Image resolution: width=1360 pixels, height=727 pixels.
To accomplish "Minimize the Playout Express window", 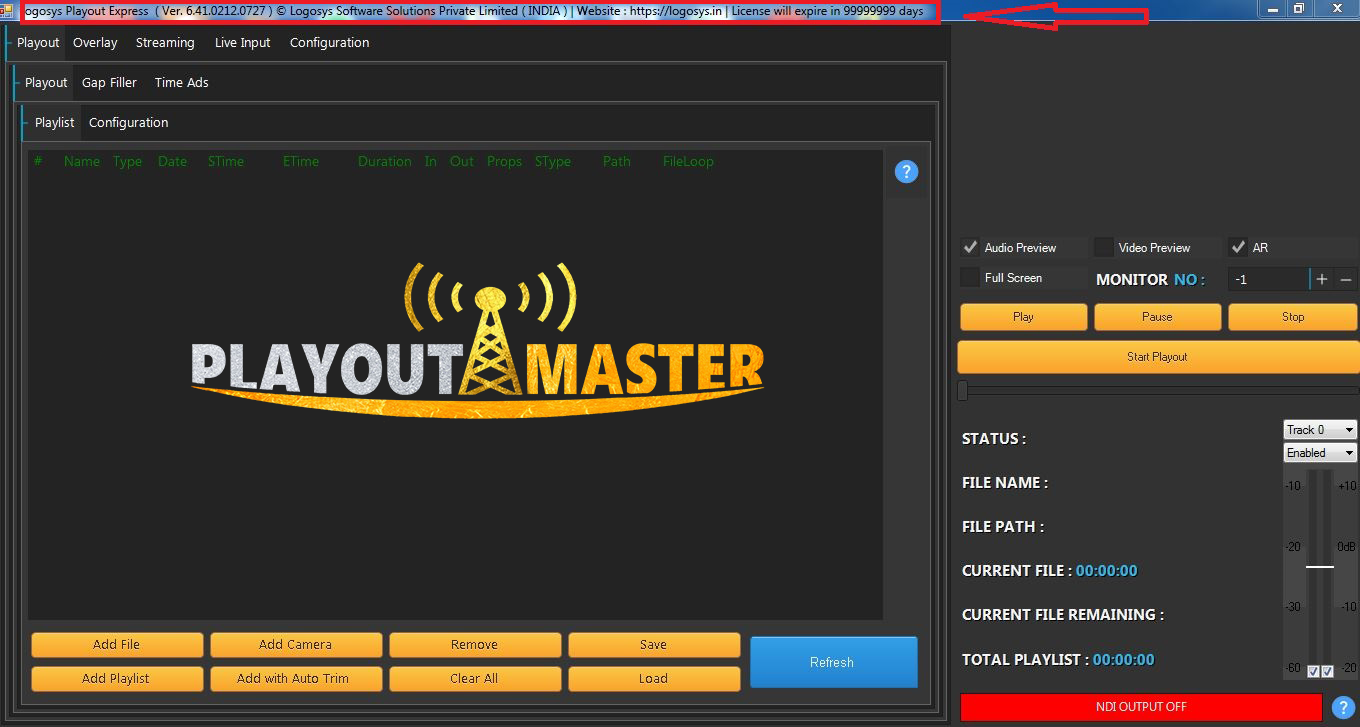I will pos(1272,9).
